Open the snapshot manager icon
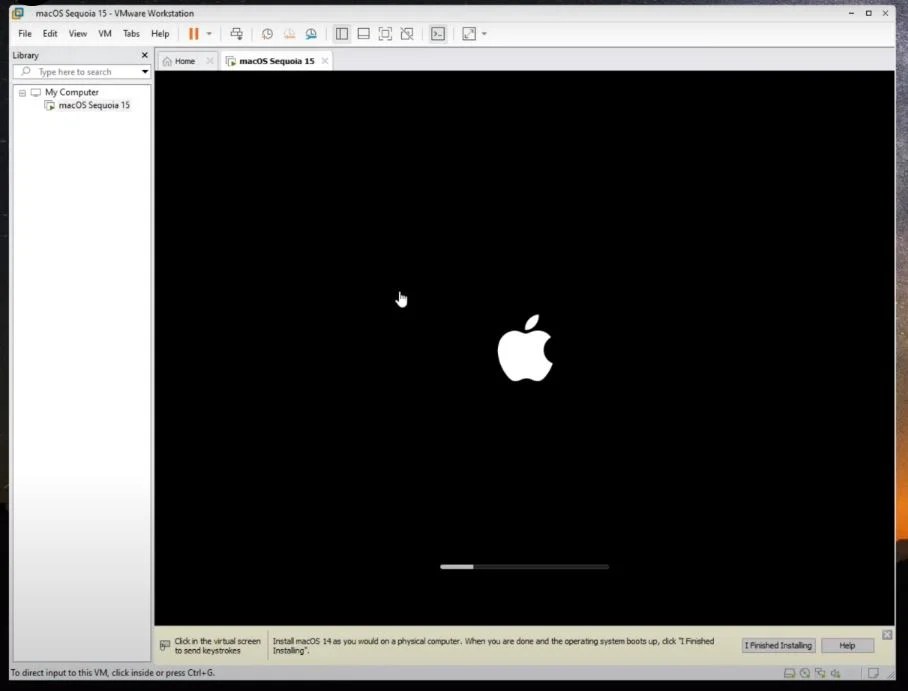The image size is (908, 691). (311, 34)
